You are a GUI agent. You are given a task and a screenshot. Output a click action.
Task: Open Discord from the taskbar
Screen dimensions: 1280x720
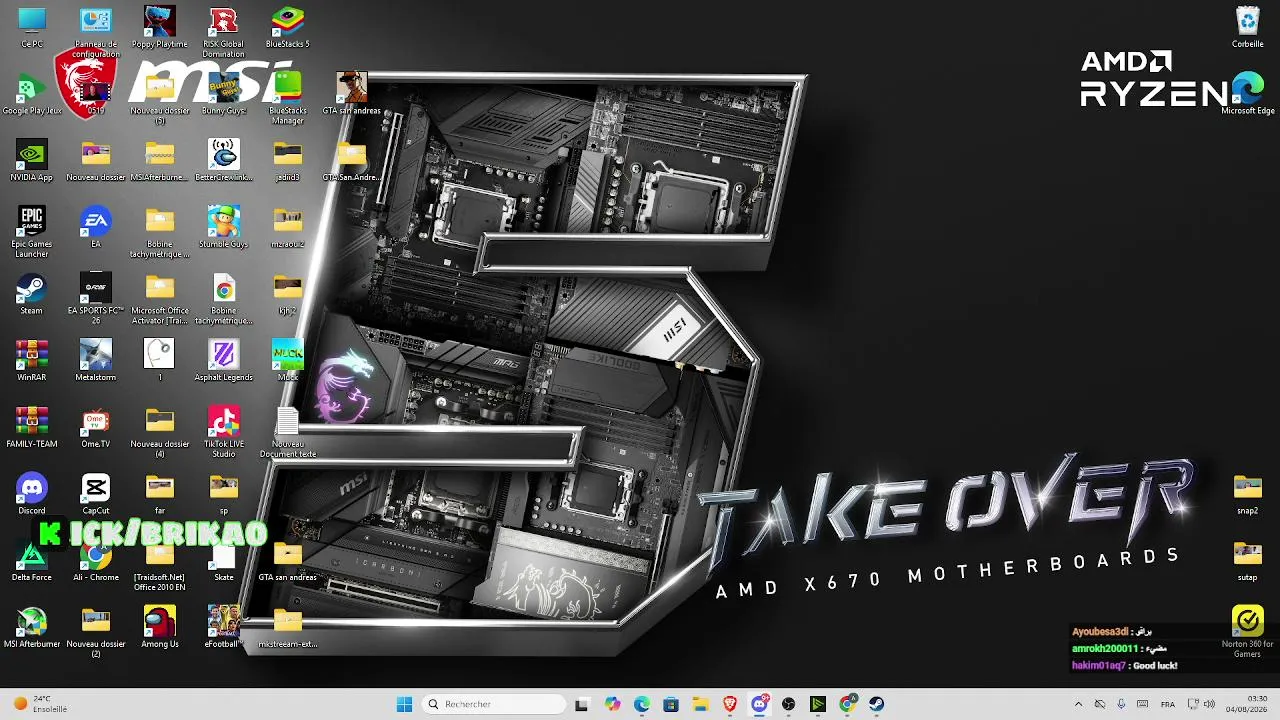(x=760, y=704)
